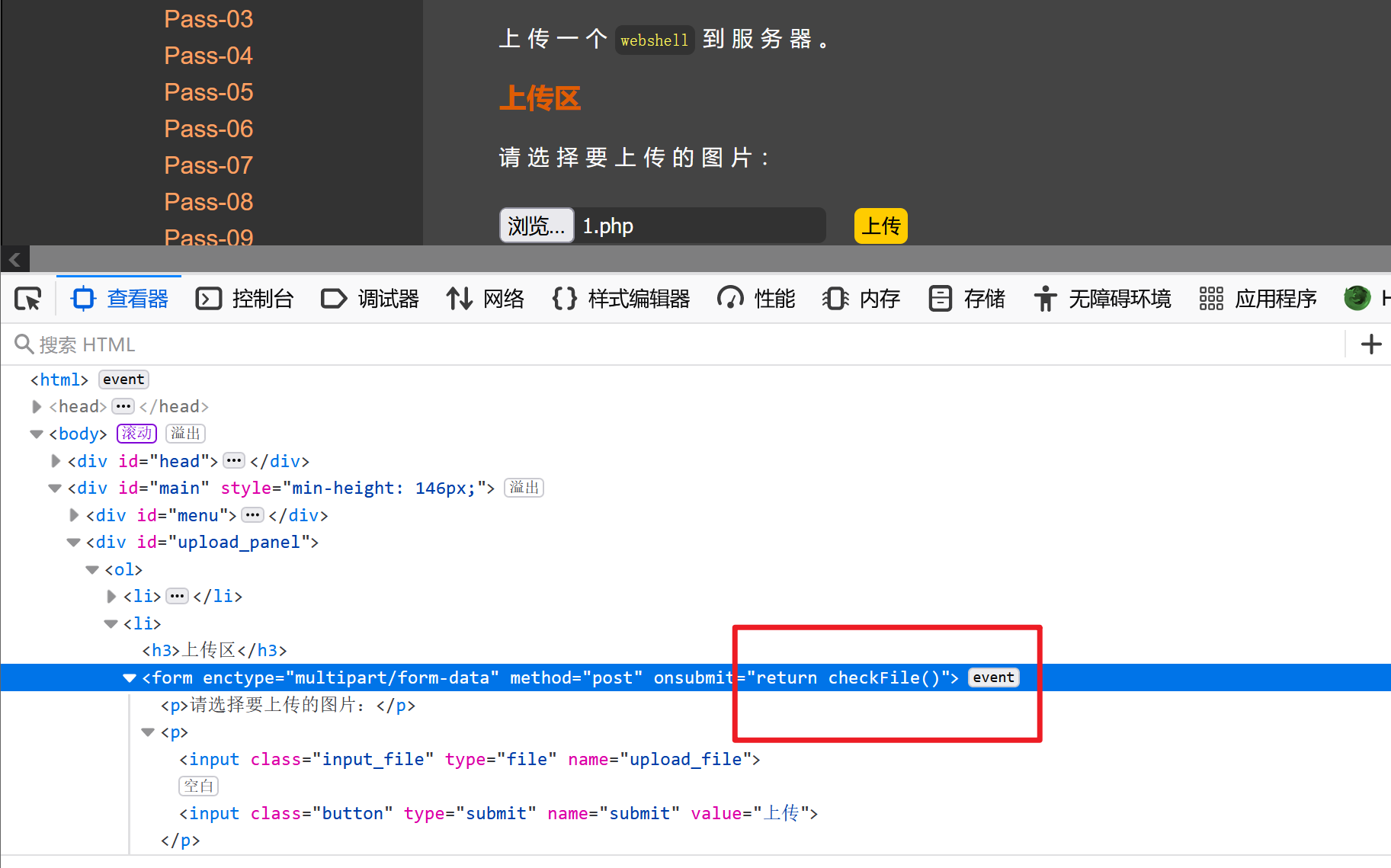Open the 无障碍环境 accessibility tab
Screen dimensions: 1391x868
(x=1102, y=299)
